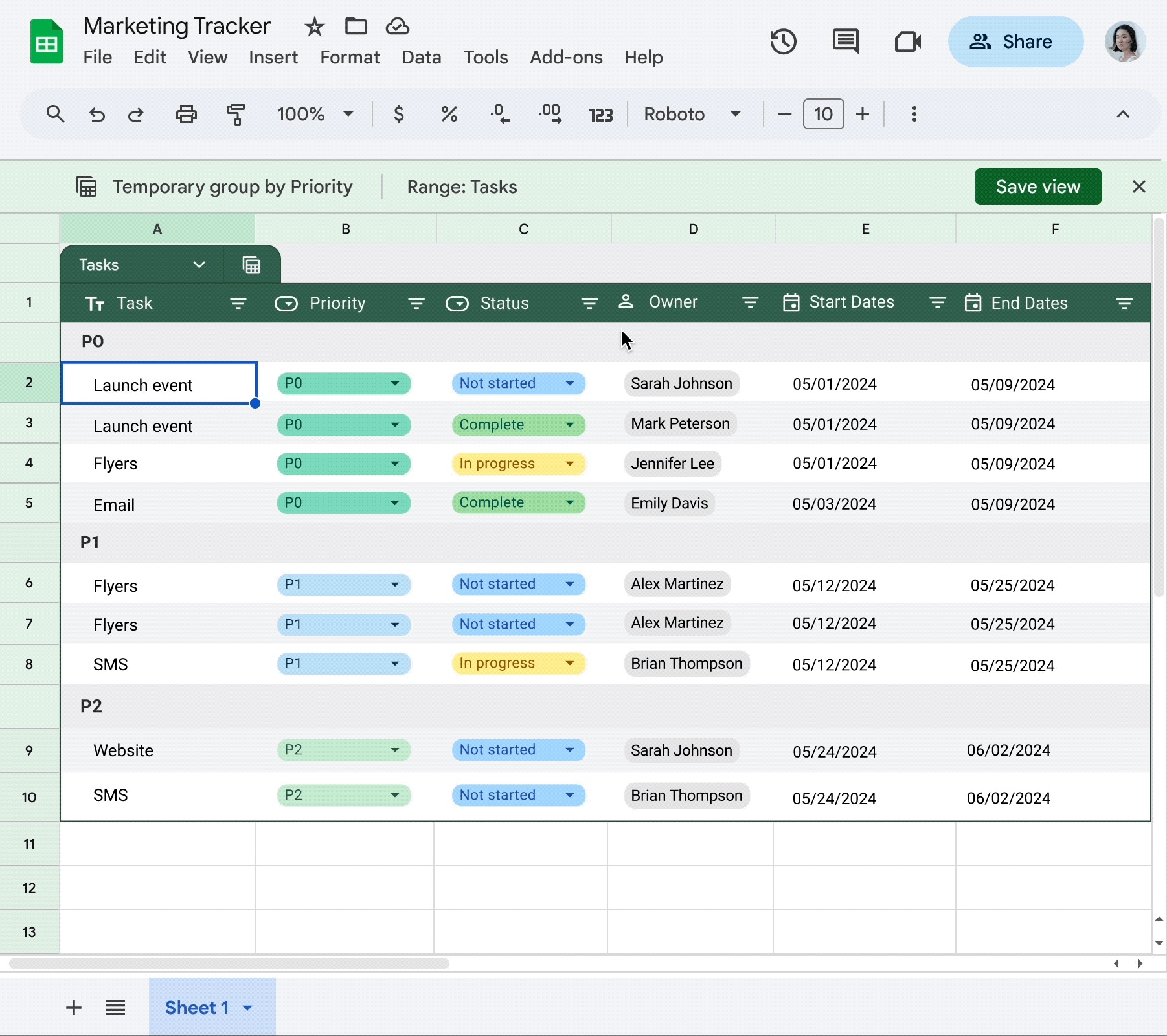Viewport: 1167px width, 1036px height.
Task: Undo the last action
Action: [x=96, y=115]
